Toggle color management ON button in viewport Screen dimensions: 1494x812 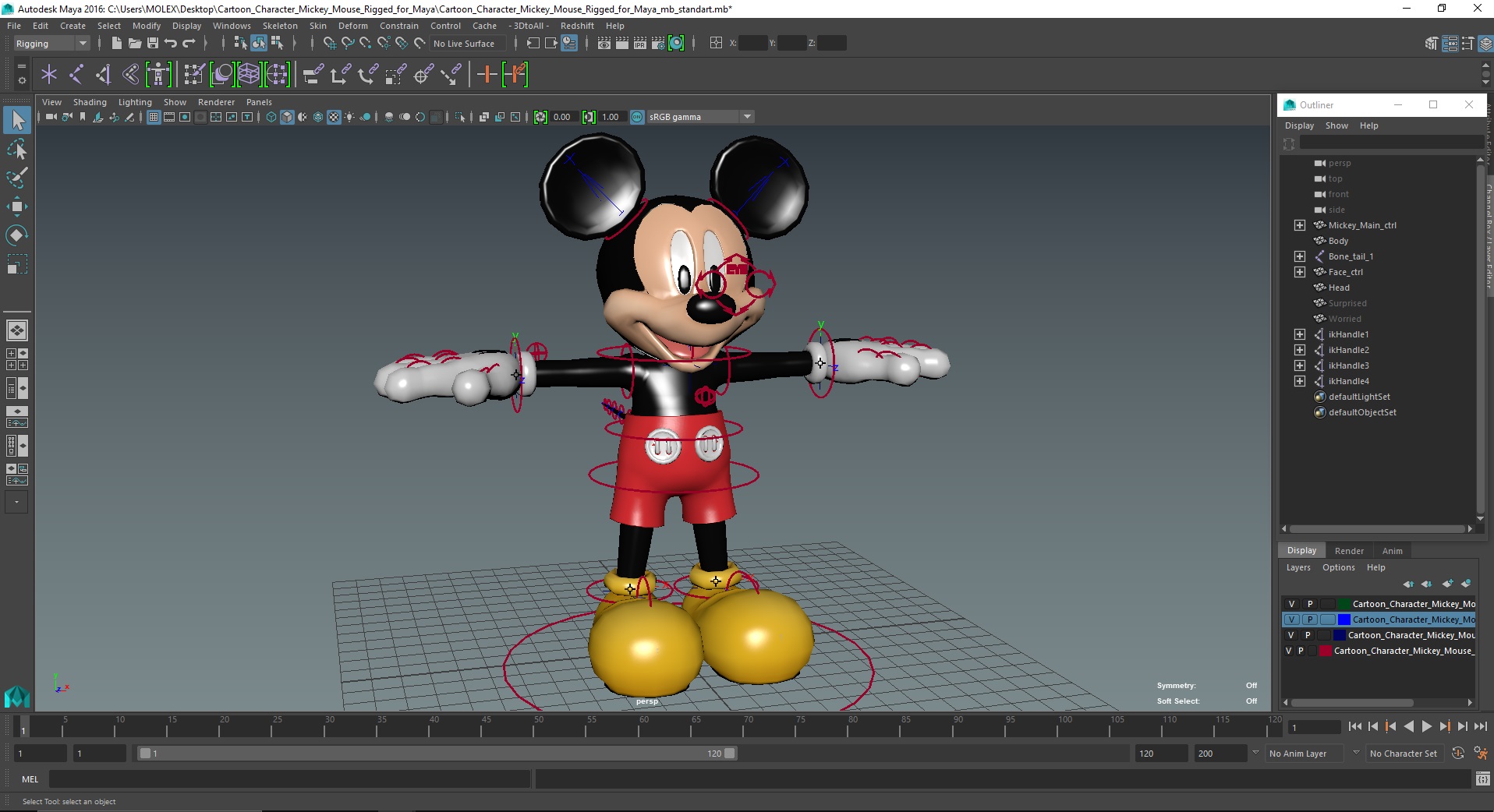(637, 117)
